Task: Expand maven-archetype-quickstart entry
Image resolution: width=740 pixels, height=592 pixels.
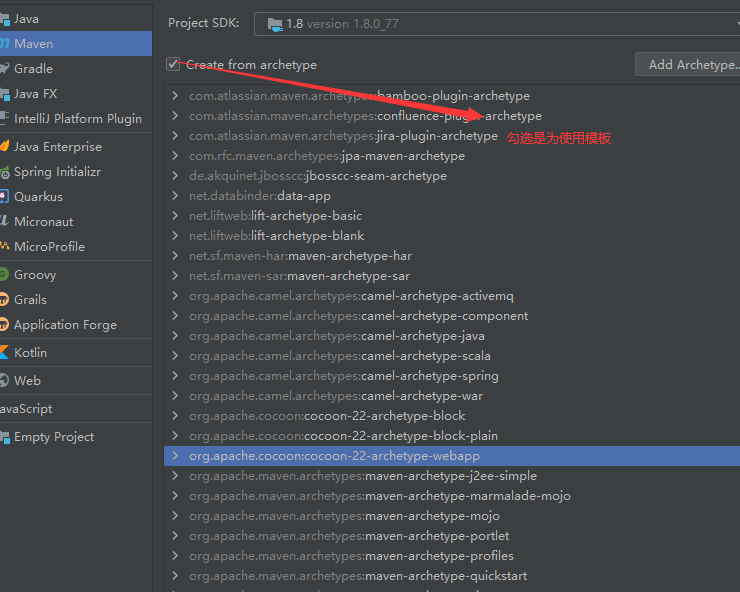Action: (175, 575)
